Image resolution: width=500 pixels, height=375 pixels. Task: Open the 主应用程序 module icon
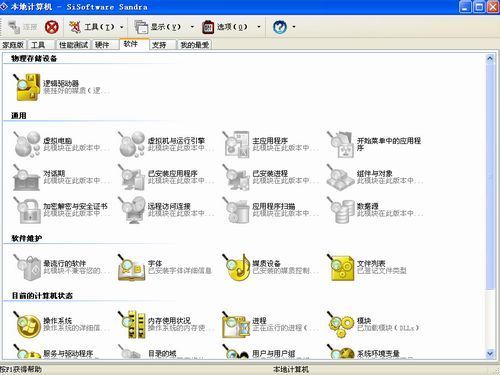[236, 144]
